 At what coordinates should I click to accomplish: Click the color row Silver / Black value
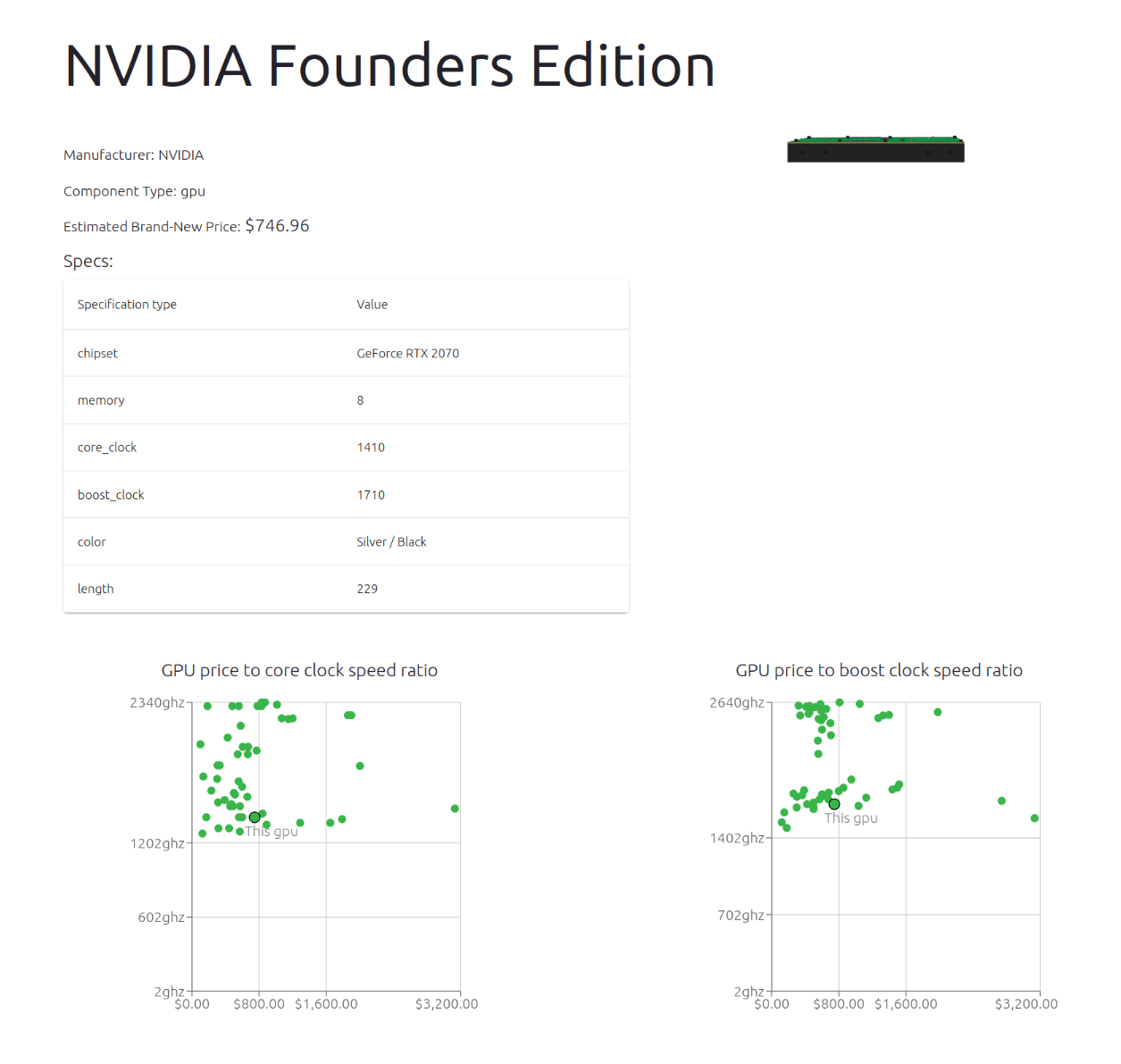click(391, 541)
